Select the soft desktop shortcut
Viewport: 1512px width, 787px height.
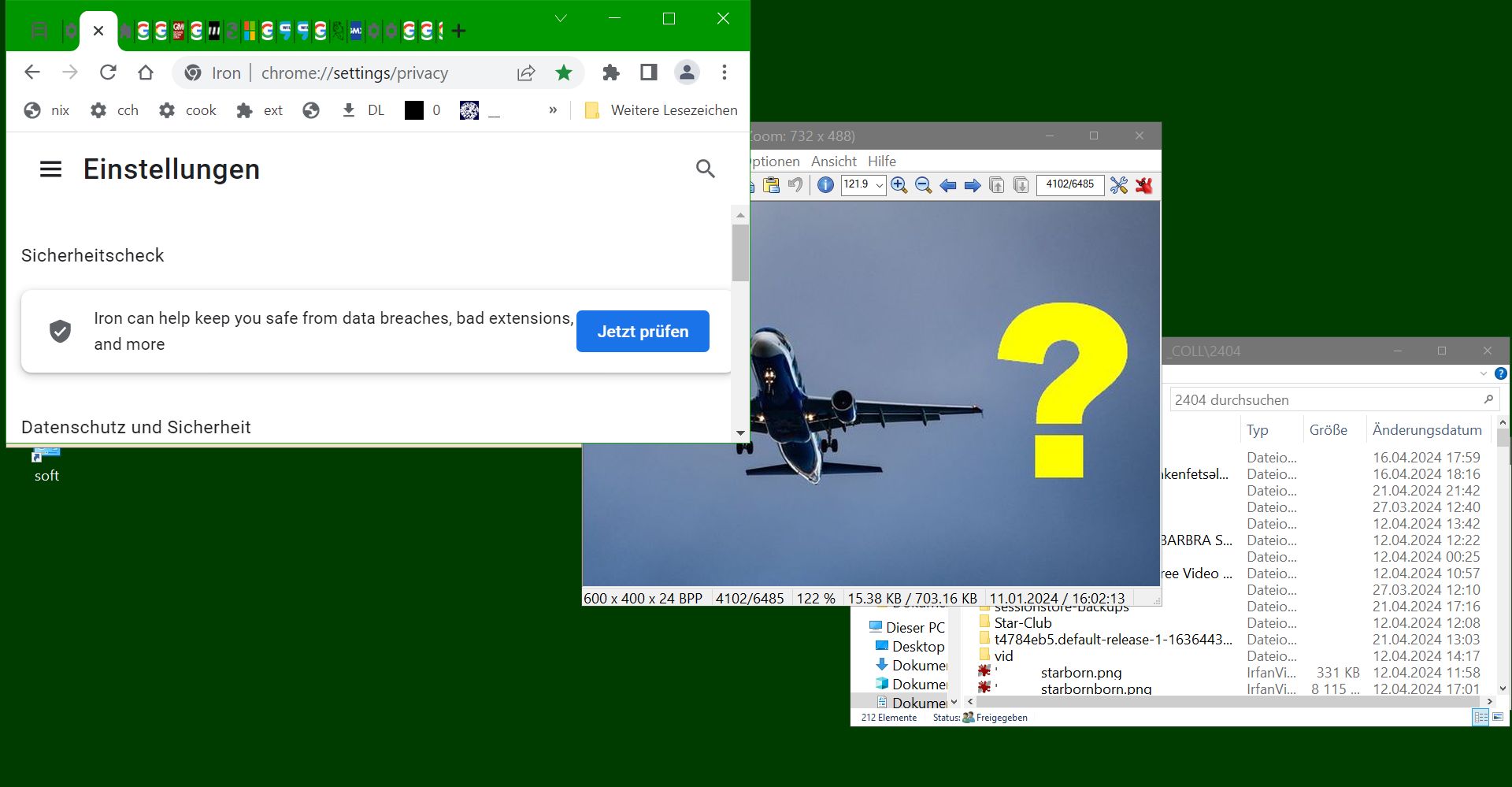coord(46,466)
